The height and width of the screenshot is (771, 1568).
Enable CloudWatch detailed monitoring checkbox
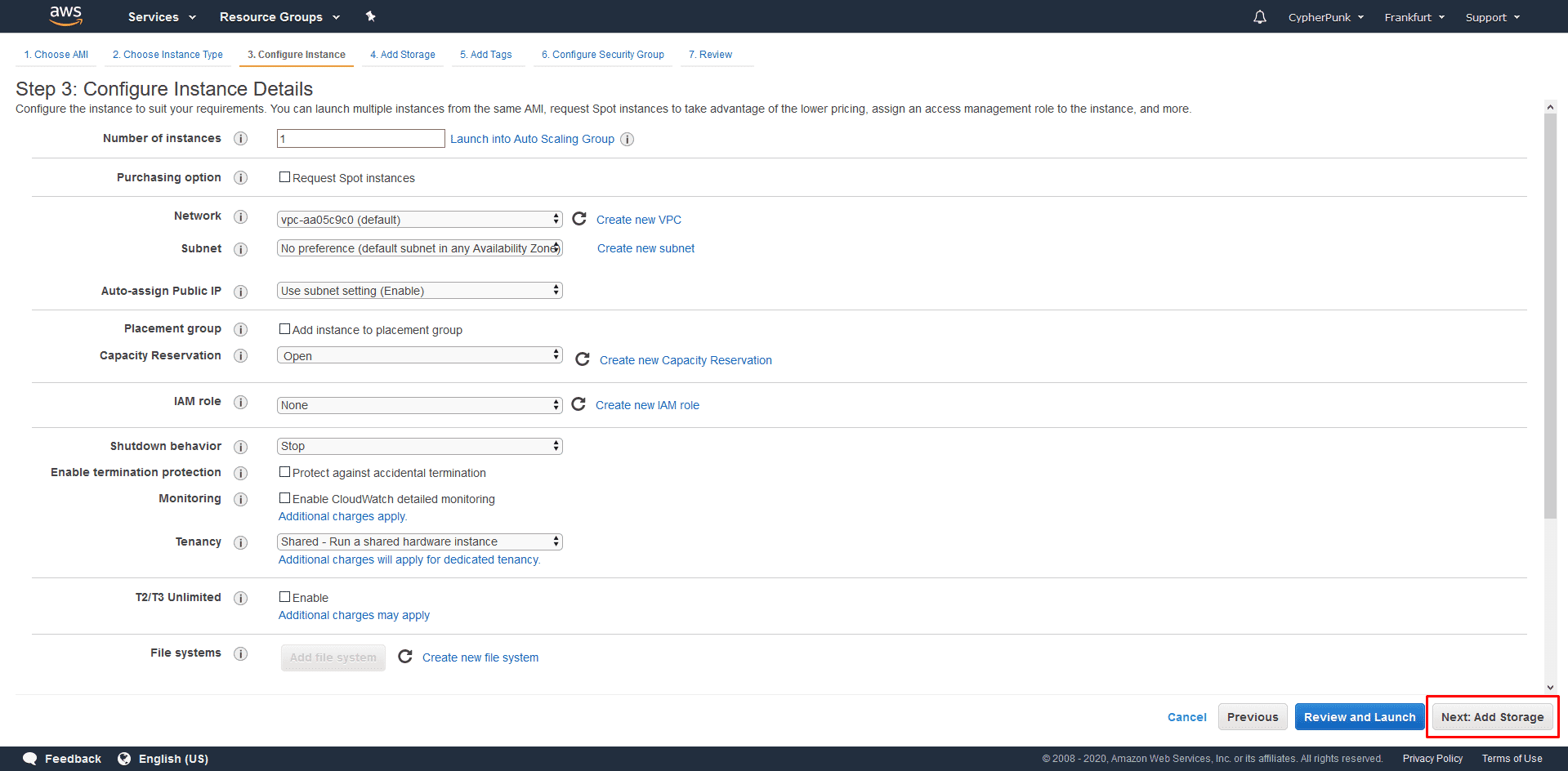(284, 498)
